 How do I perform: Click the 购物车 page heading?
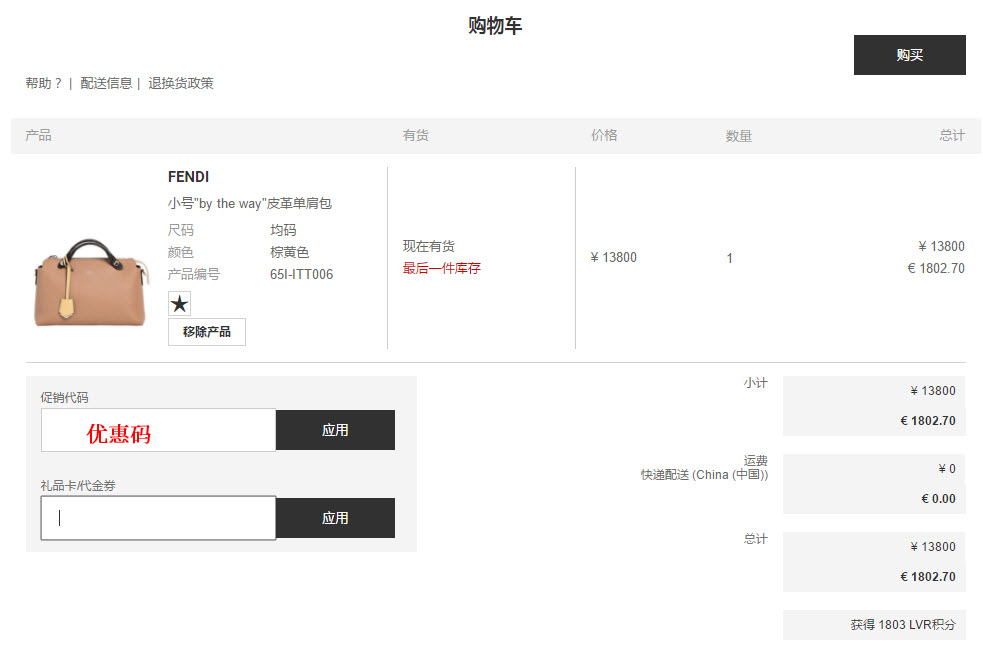coord(495,26)
